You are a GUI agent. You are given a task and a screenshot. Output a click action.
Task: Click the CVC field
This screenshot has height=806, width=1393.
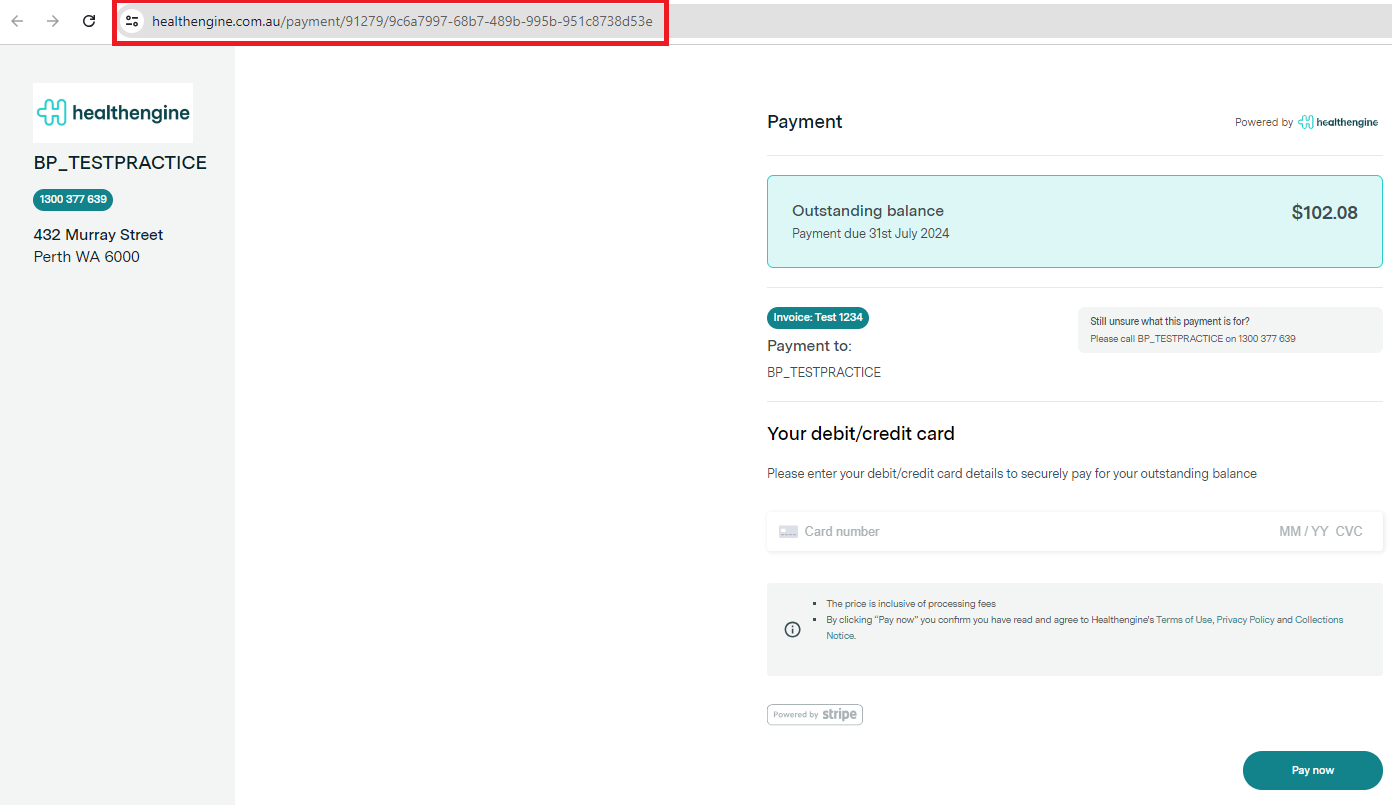point(1349,532)
